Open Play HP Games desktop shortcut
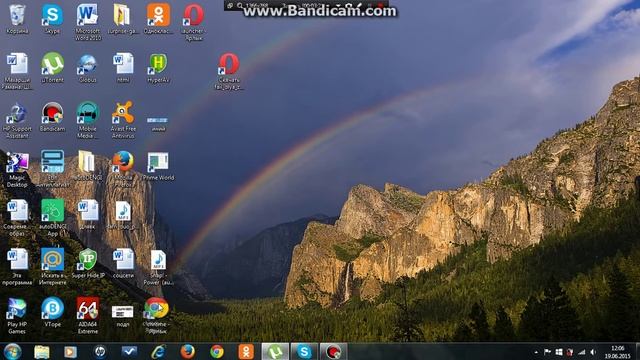 tap(17, 309)
